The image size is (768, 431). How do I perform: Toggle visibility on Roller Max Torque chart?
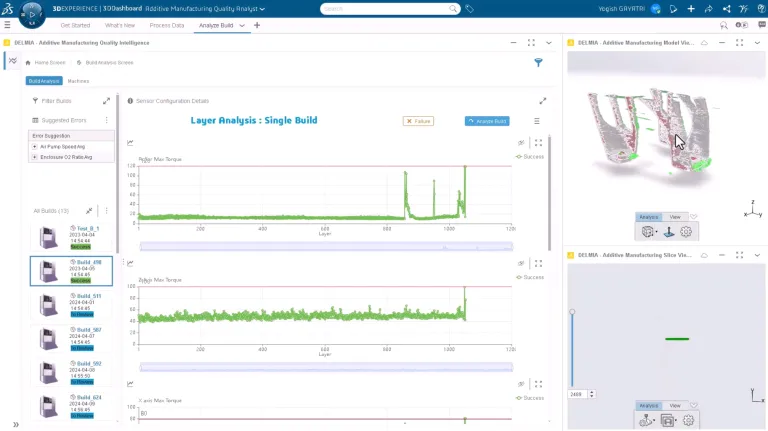pyautogui.click(x=521, y=143)
